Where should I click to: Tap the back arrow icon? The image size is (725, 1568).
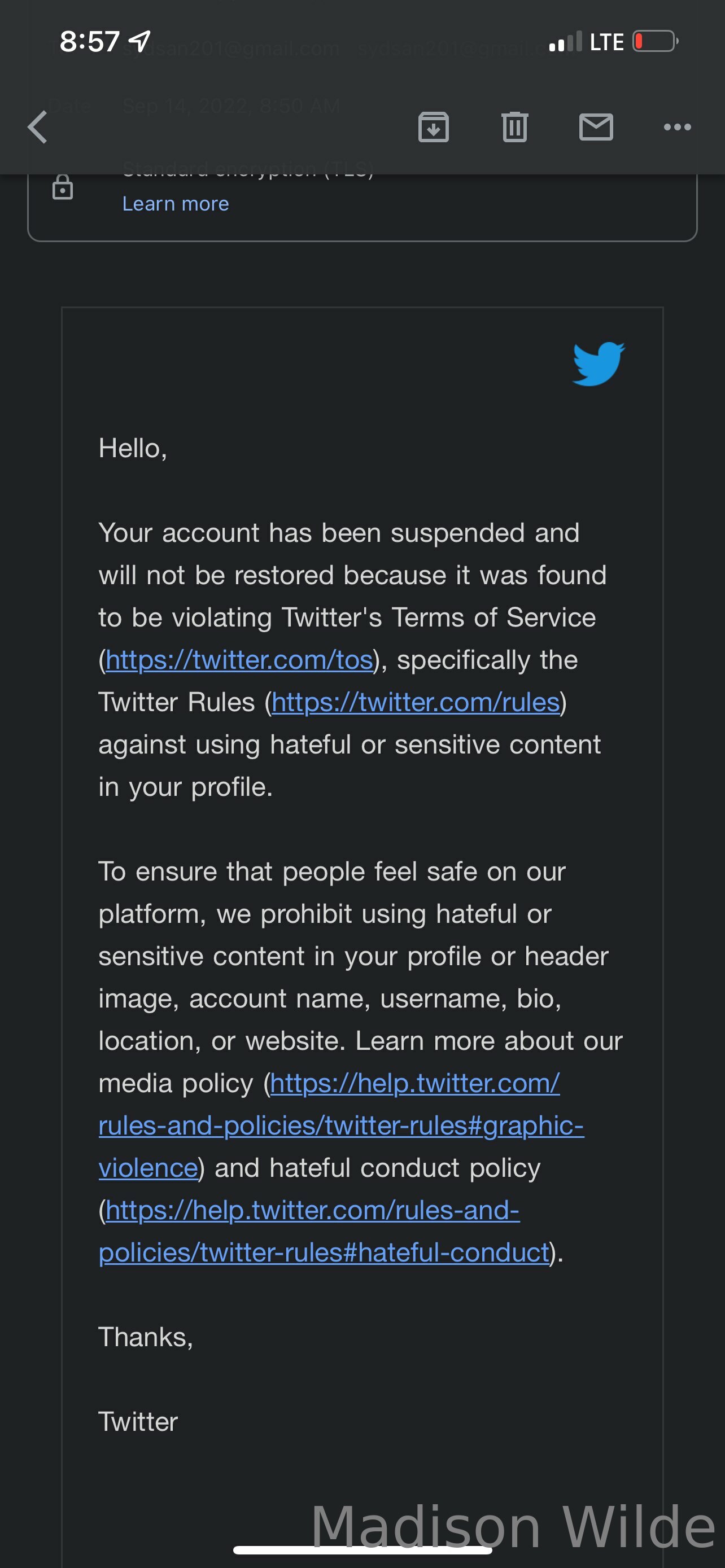tap(37, 127)
